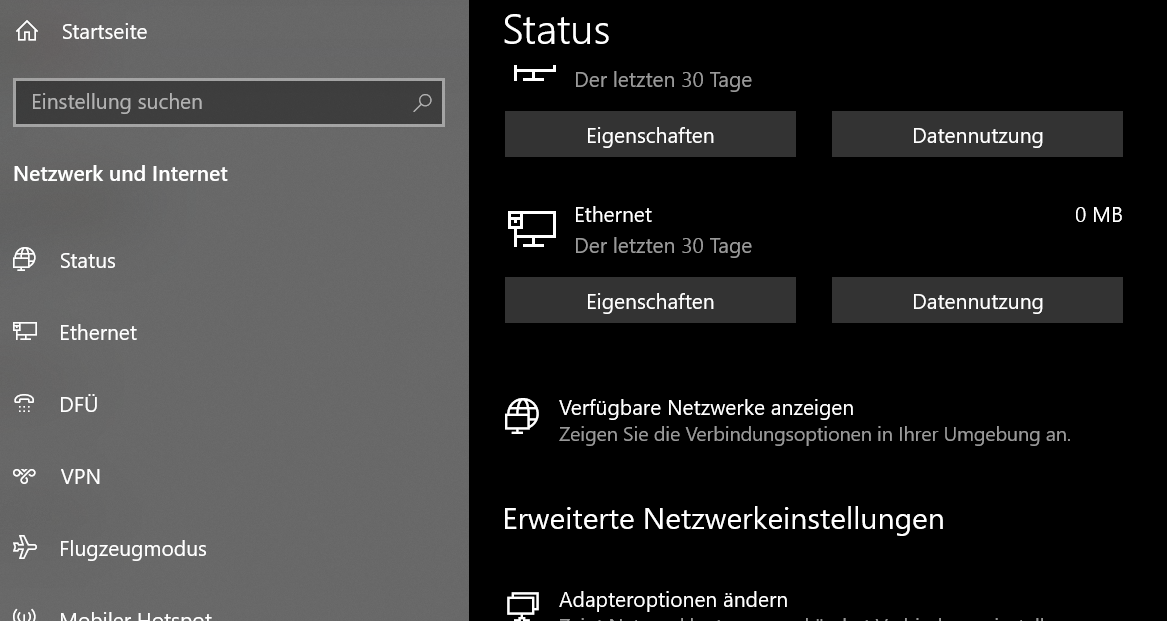Click the Verfügbare Netzwerke anzeigen link

pyautogui.click(x=706, y=408)
